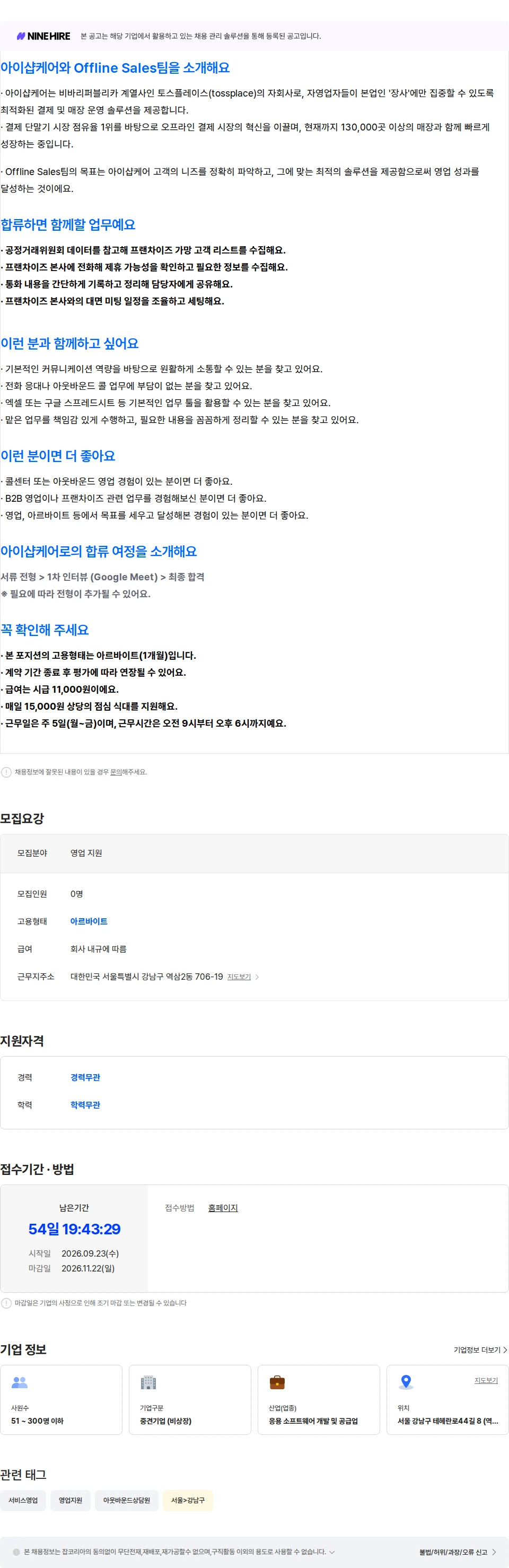Click the 급여는 시급 11,000원이에요 line

59,690
